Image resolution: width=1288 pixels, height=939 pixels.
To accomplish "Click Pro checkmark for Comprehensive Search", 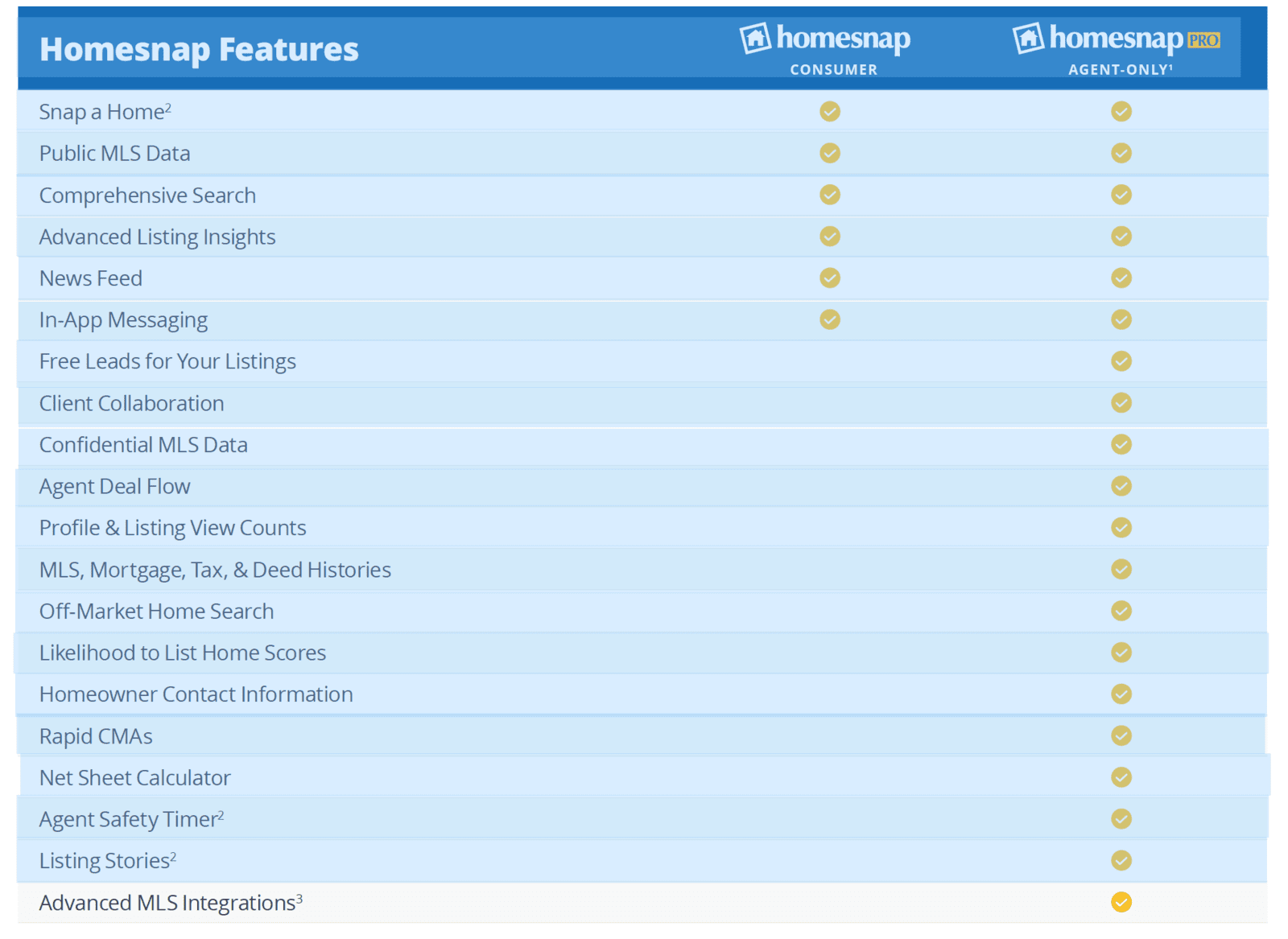I will [x=1121, y=195].
